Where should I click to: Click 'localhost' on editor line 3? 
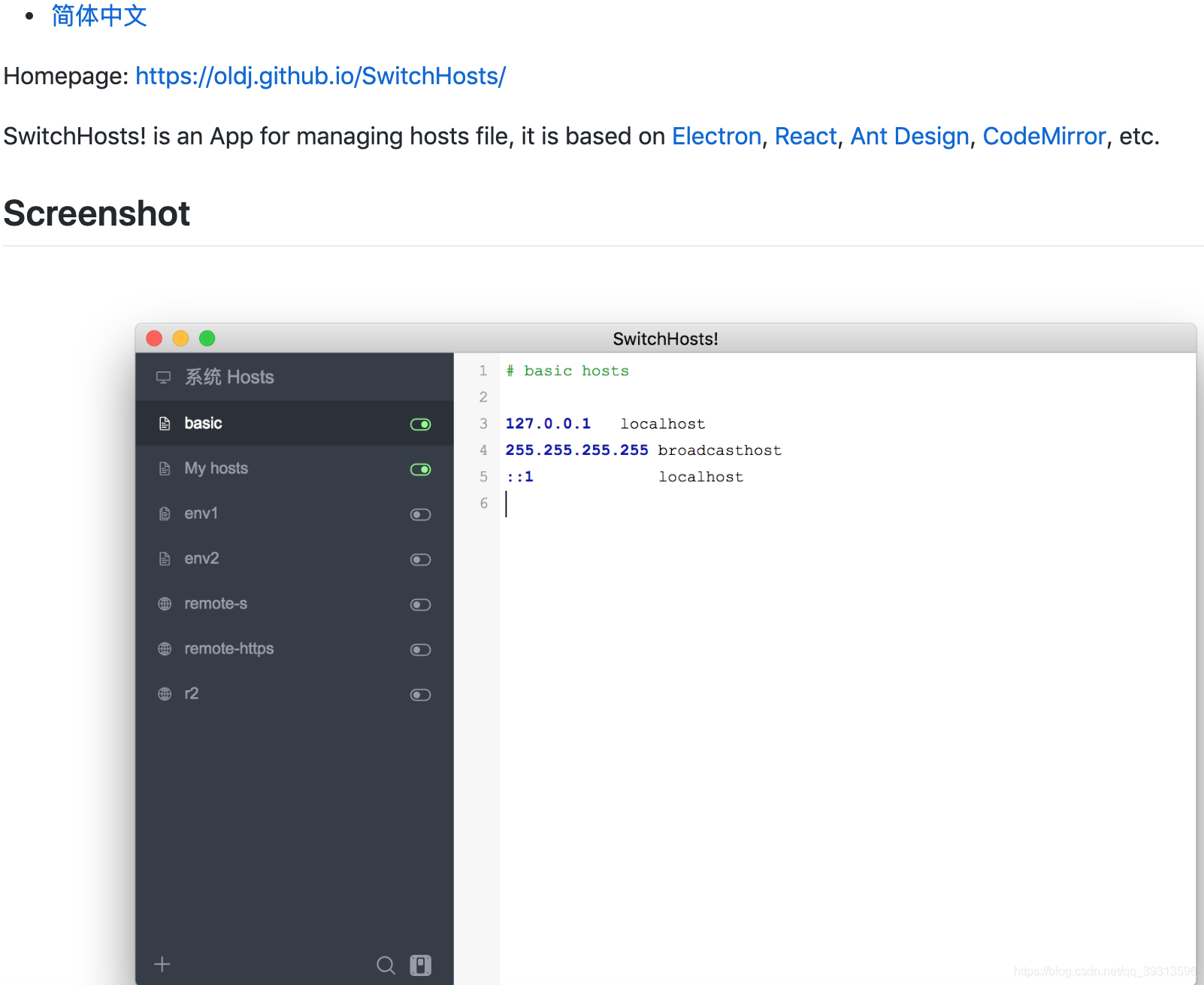click(x=663, y=423)
